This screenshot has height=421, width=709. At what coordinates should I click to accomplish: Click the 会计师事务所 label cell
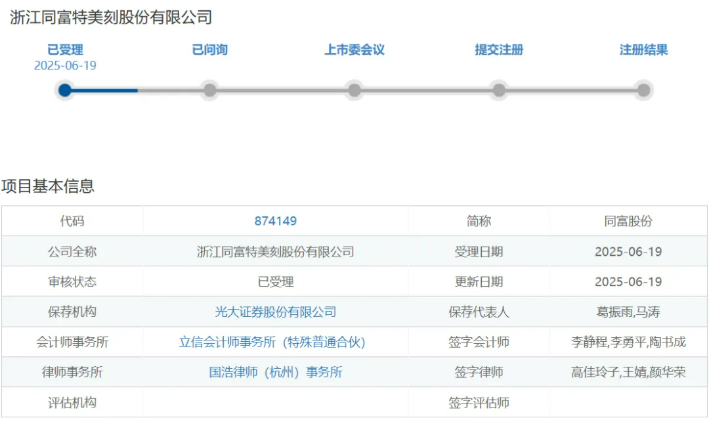click(72, 342)
